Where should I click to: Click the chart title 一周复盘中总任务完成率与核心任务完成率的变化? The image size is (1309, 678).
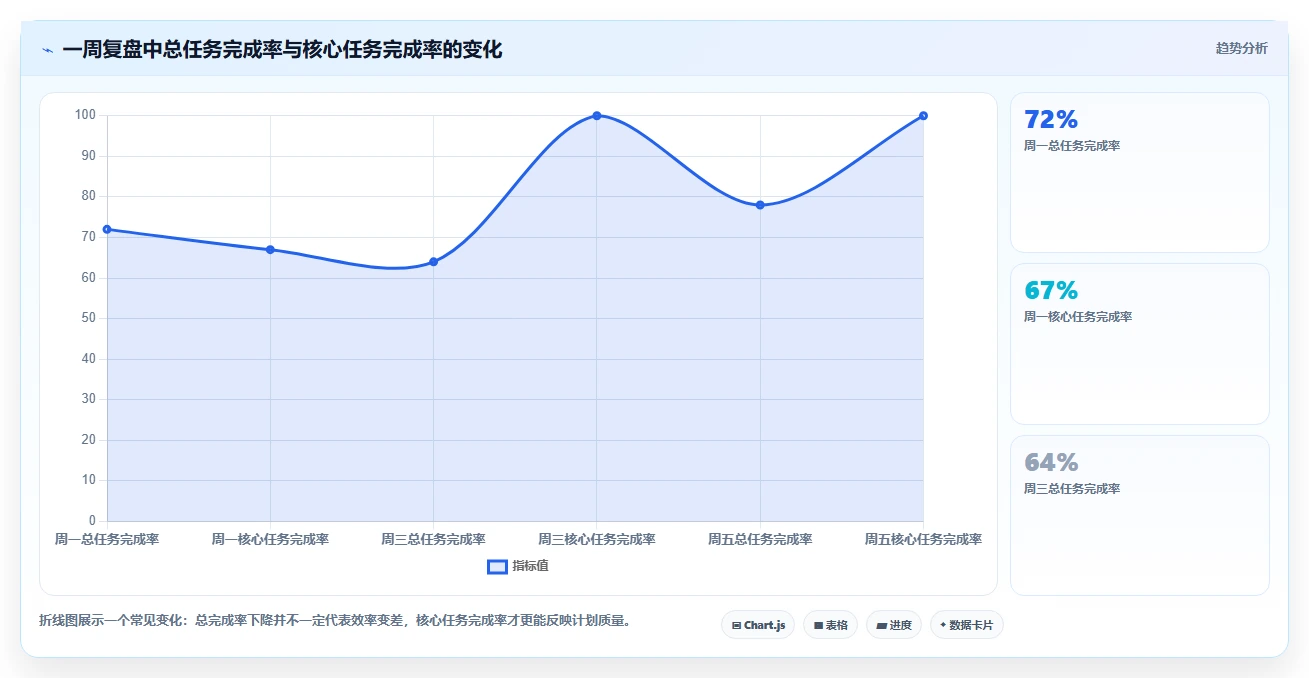click(282, 50)
